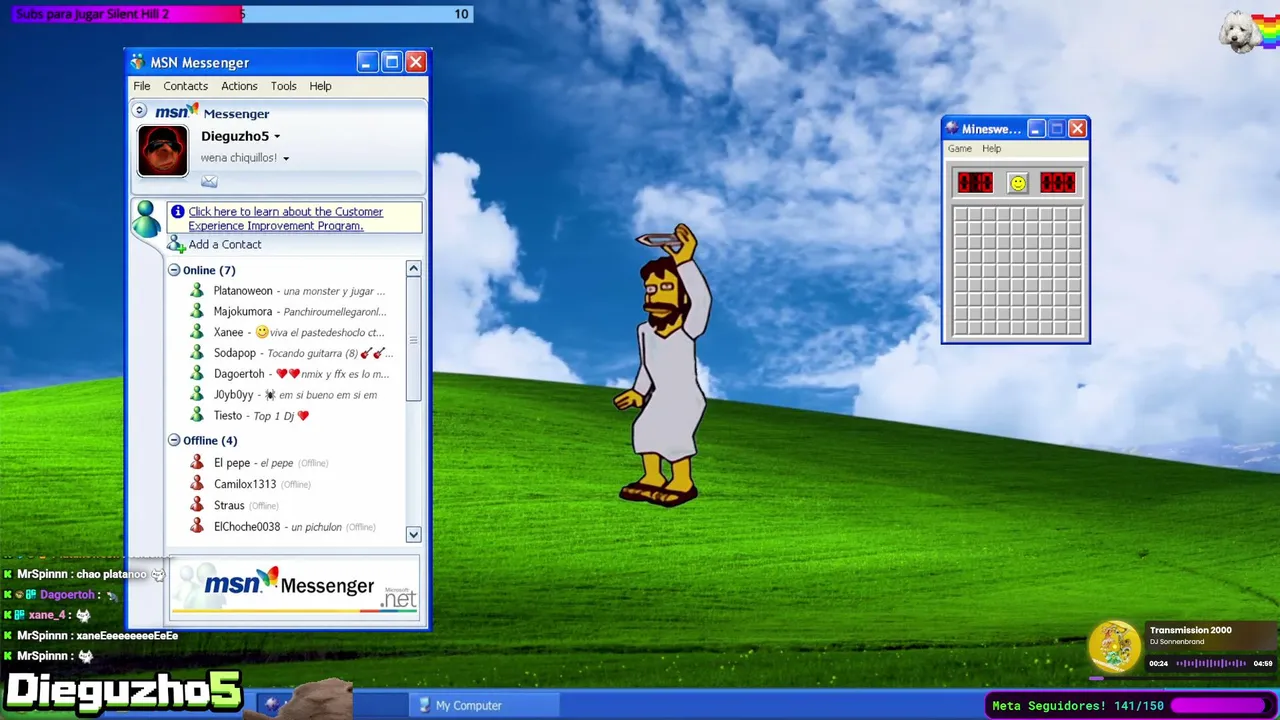Select the contact name 'Tiesto'
Screen dimensions: 1280x720
[228, 415]
